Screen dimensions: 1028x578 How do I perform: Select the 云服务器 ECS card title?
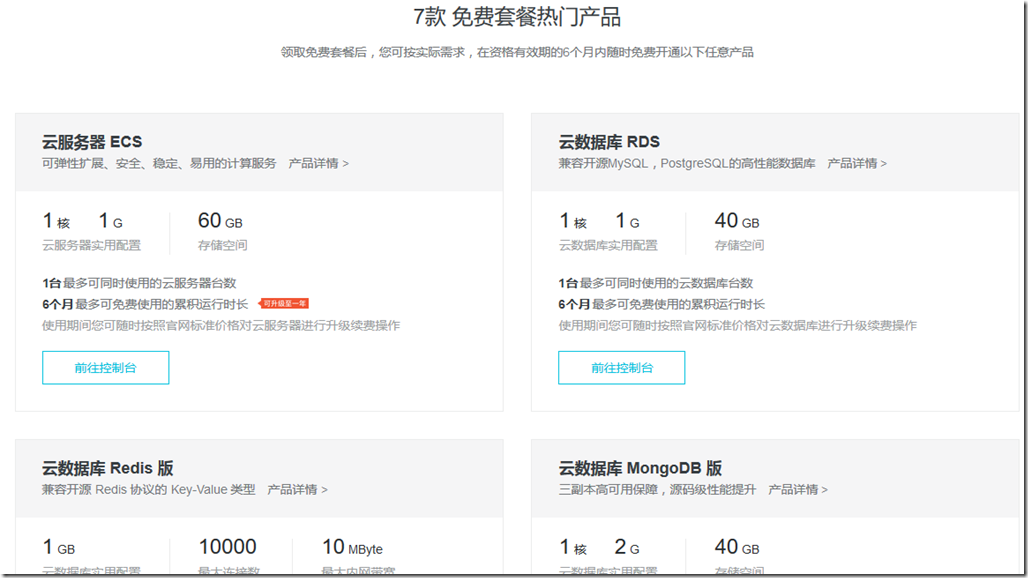[92, 142]
